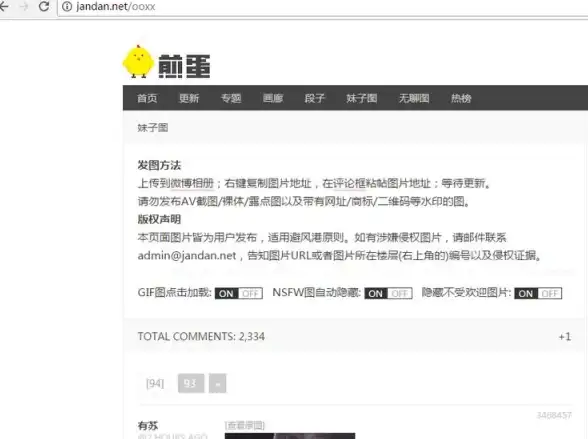The height and width of the screenshot is (439, 588).
Task: Click the forward arrow in the browser
Action: pyautogui.click(x=24, y=6)
